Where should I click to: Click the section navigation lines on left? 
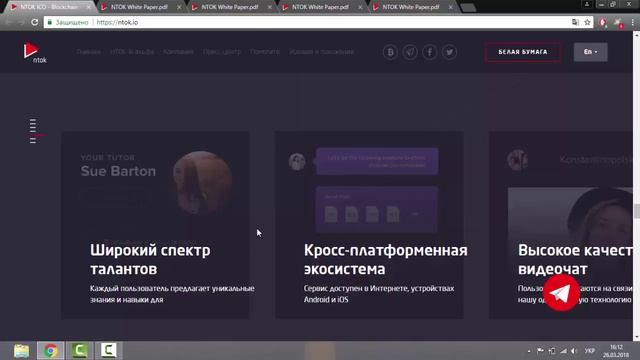(x=33, y=131)
